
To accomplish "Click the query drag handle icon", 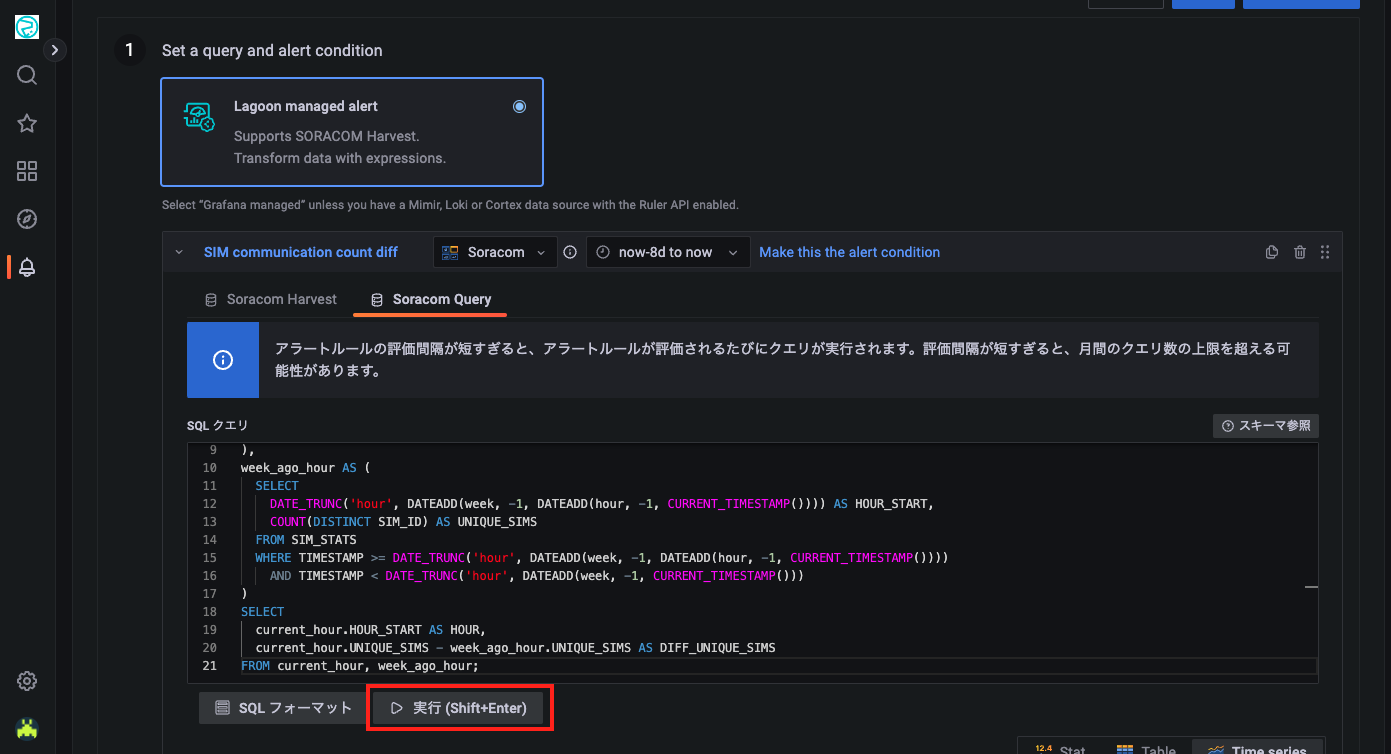I will (1325, 252).
